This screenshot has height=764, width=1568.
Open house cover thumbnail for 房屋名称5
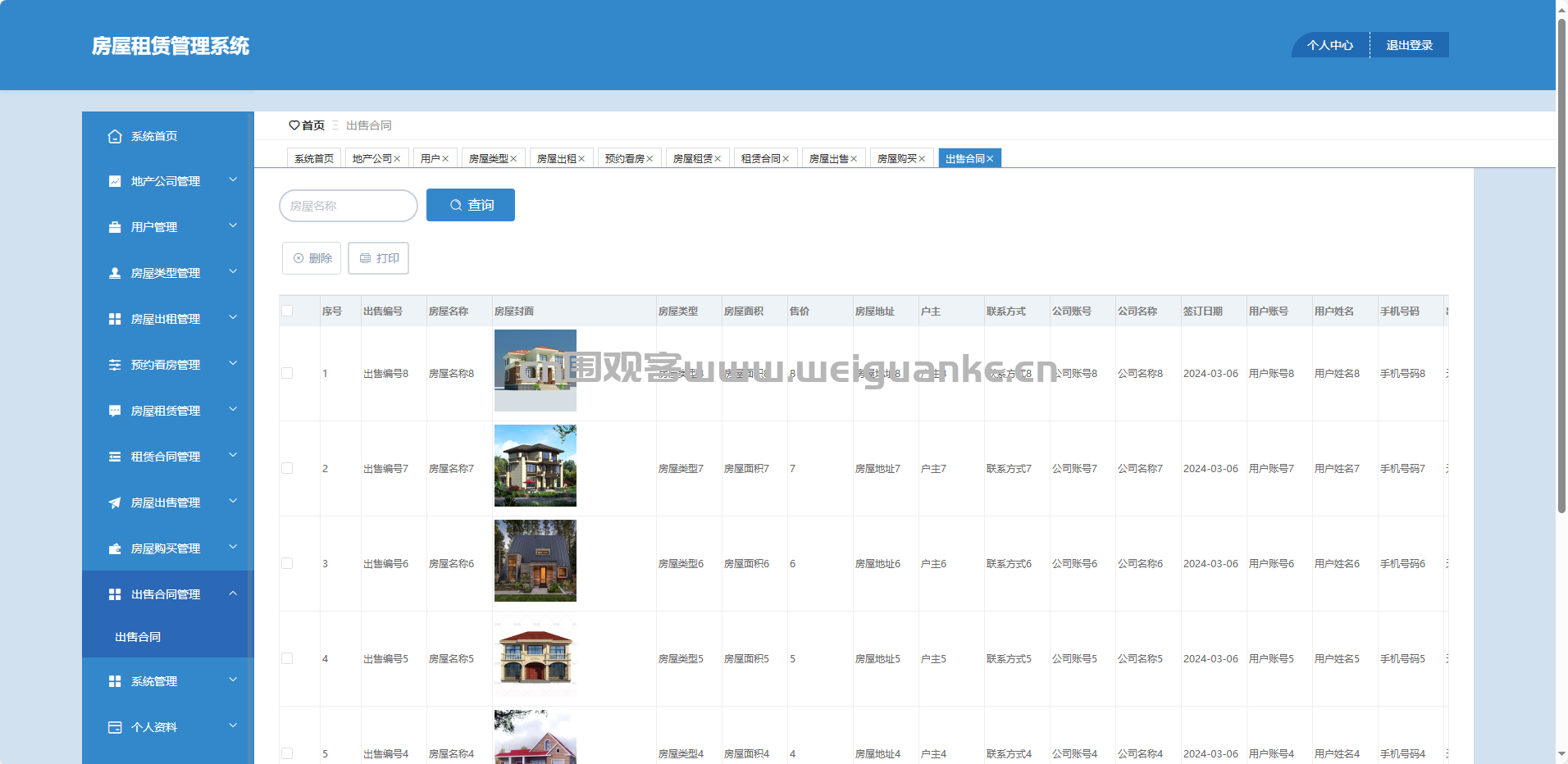(x=536, y=656)
